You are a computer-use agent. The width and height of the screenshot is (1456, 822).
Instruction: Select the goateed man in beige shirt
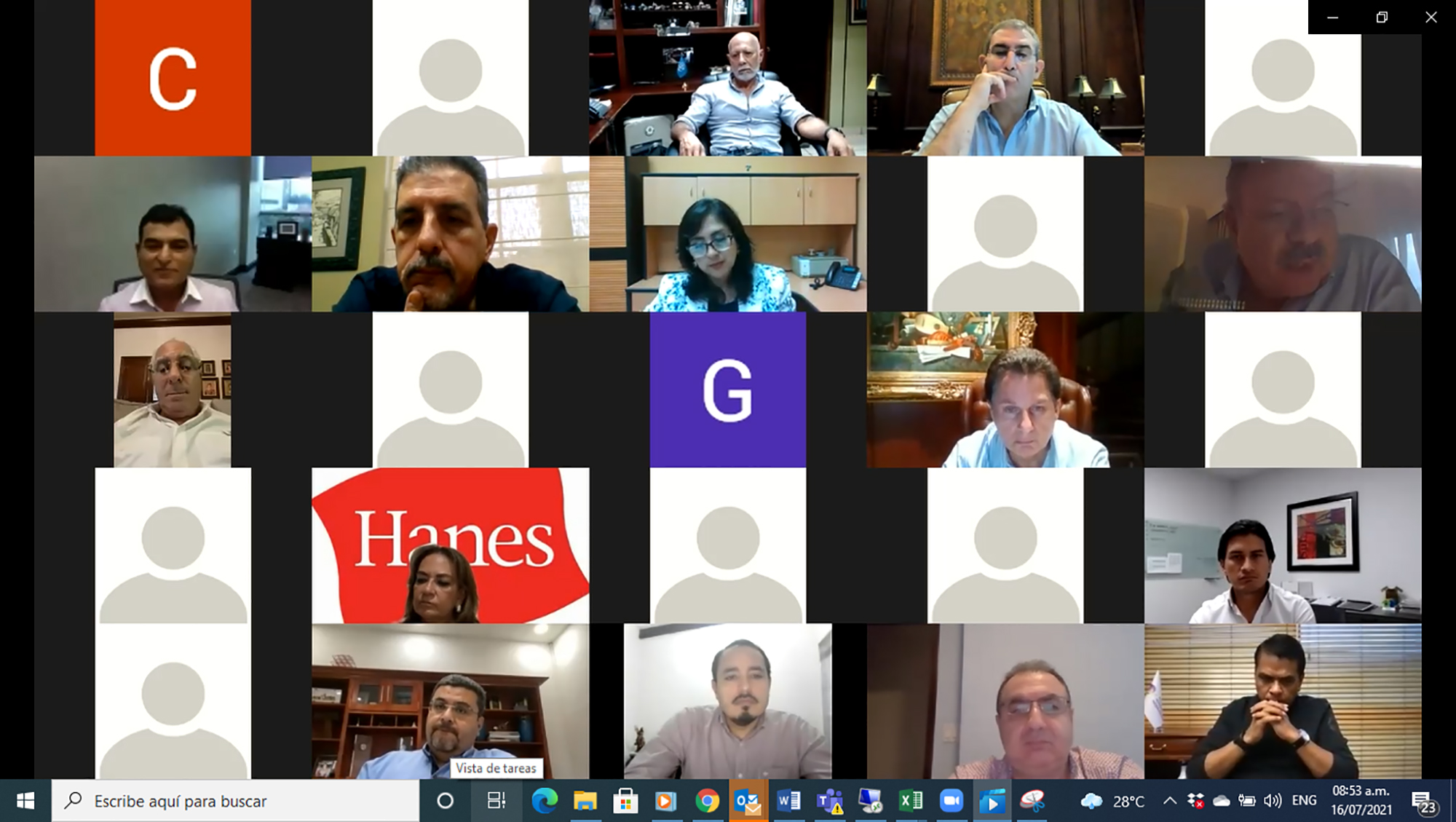(728, 701)
